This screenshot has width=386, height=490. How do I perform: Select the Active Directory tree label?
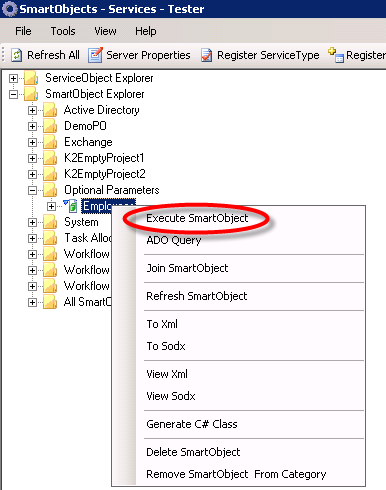(x=102, y=110)
